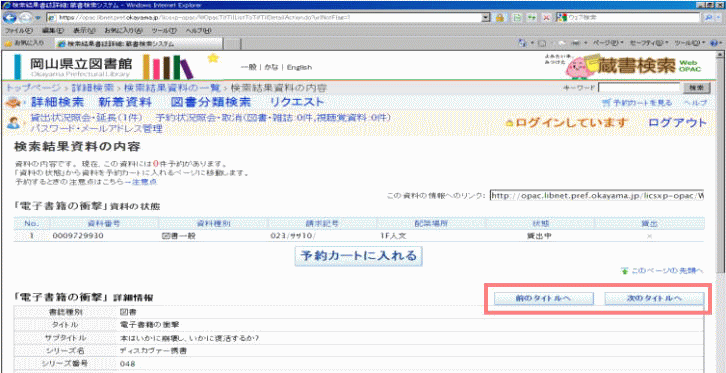Click the 前のタイトルへ button
726x373 pixels.
543,299
